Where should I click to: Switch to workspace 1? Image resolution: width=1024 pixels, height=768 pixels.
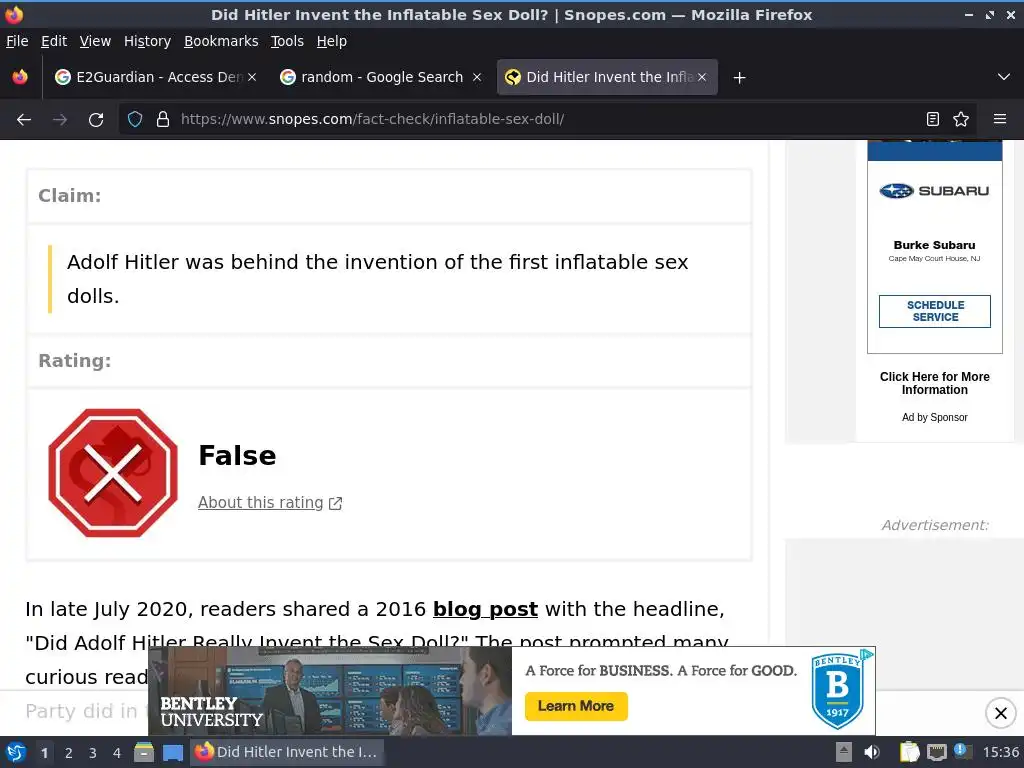(44, 753)
